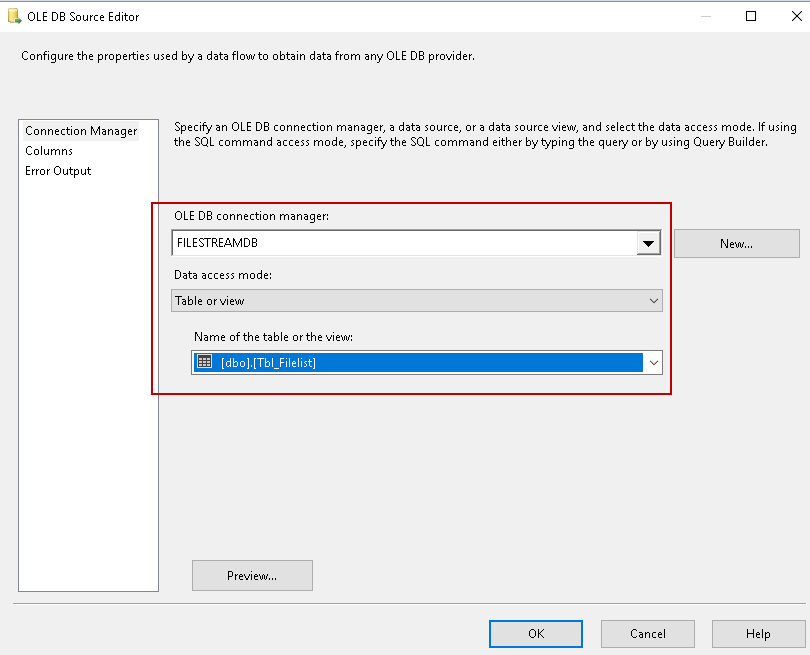Viewport: 810px width, 655px height.
Task: Open the Error Output page
Action: coord(58,171)
